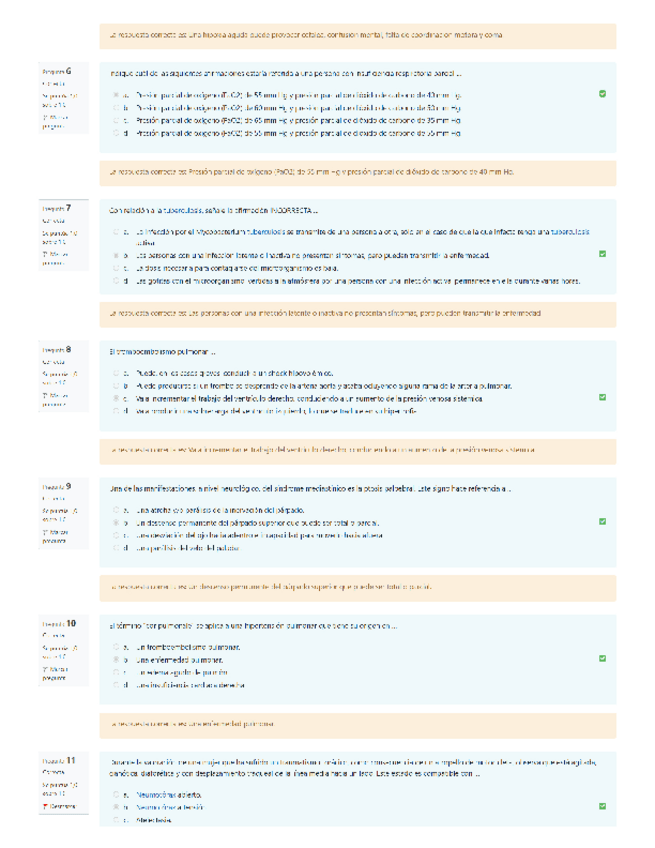
Task: Click feedback 'una enfermedad pulmonar' correct answer
Action: 358,725
